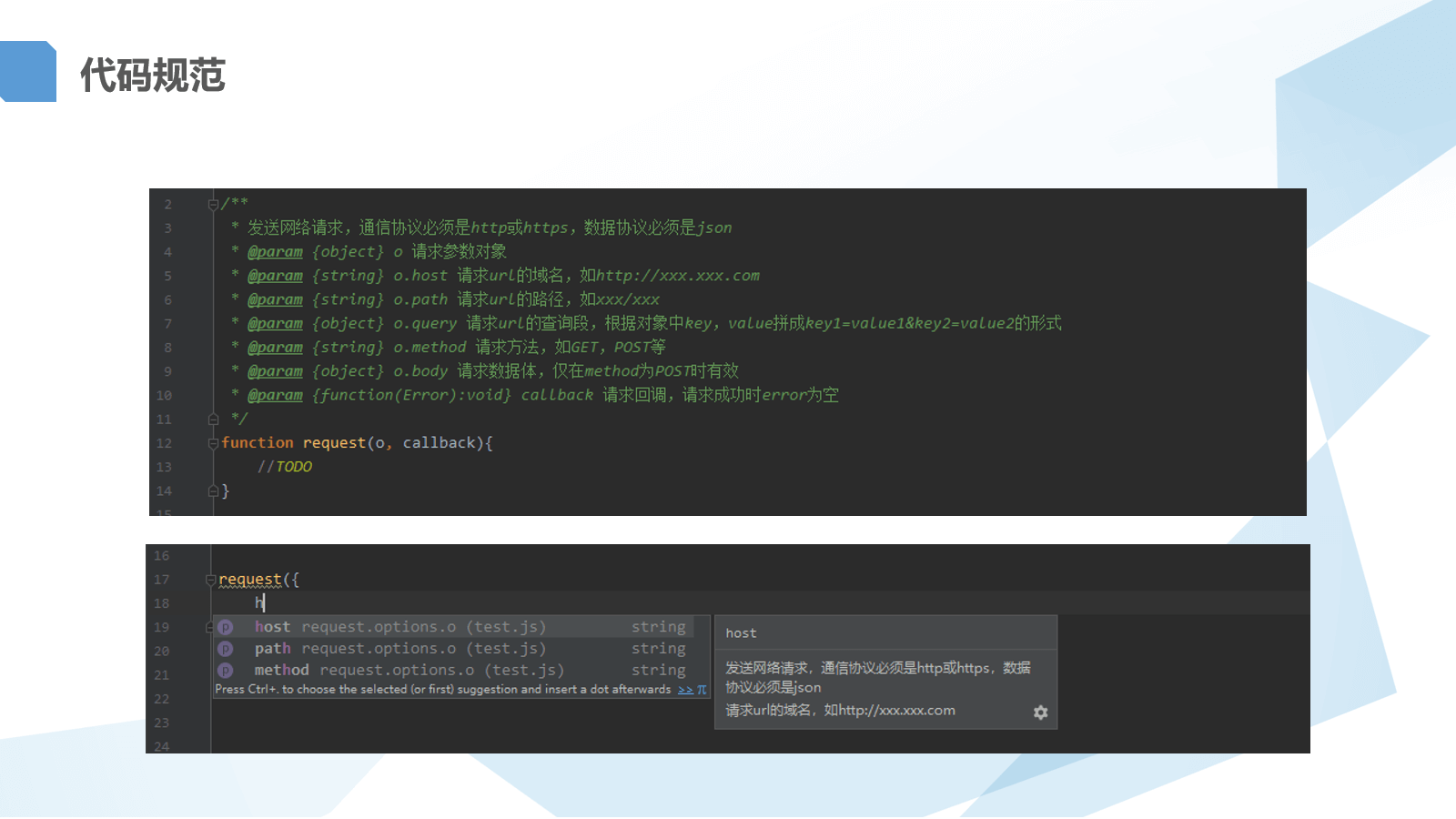Collapse the request({ call at line 17
This screenshot has height=819, width=1456.
tap(210, 580)
